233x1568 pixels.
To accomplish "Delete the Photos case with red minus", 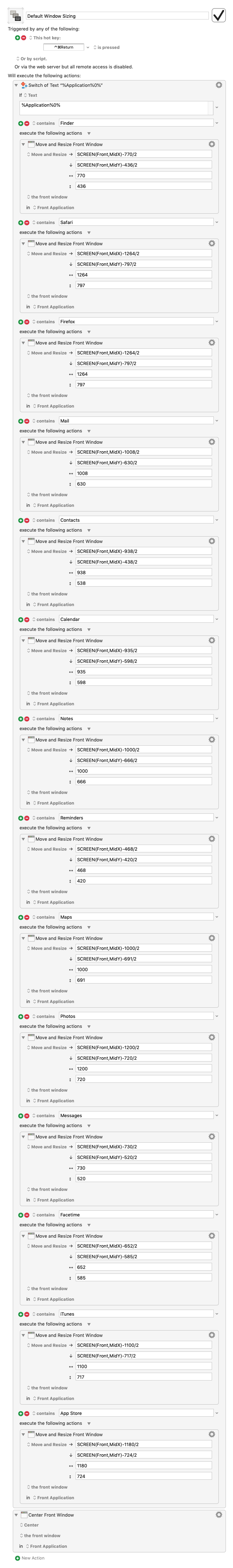I will (27, 1017).
